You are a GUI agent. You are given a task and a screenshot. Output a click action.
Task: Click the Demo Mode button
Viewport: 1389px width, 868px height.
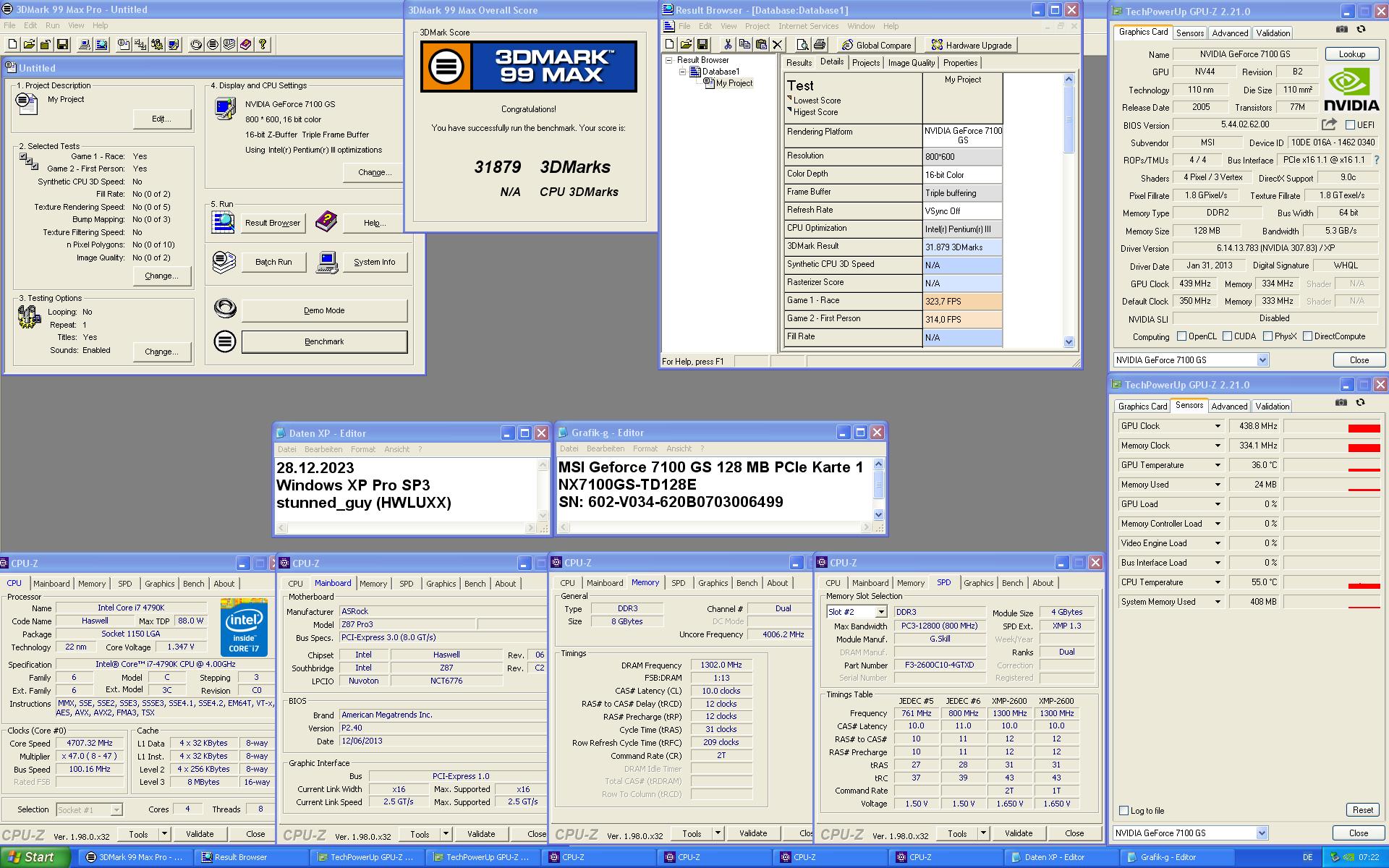pos(324,310)
